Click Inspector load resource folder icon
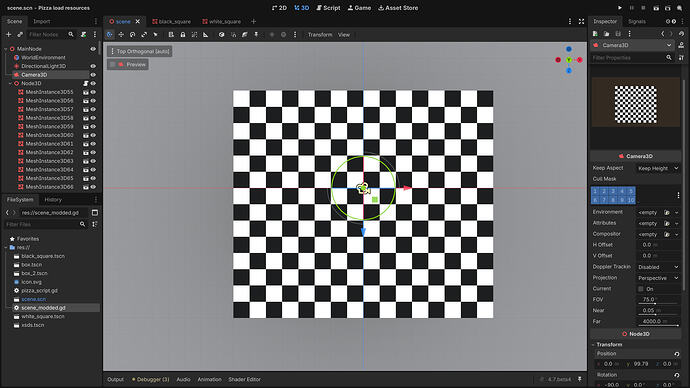690x388 pixels. (x=606, y=34)
